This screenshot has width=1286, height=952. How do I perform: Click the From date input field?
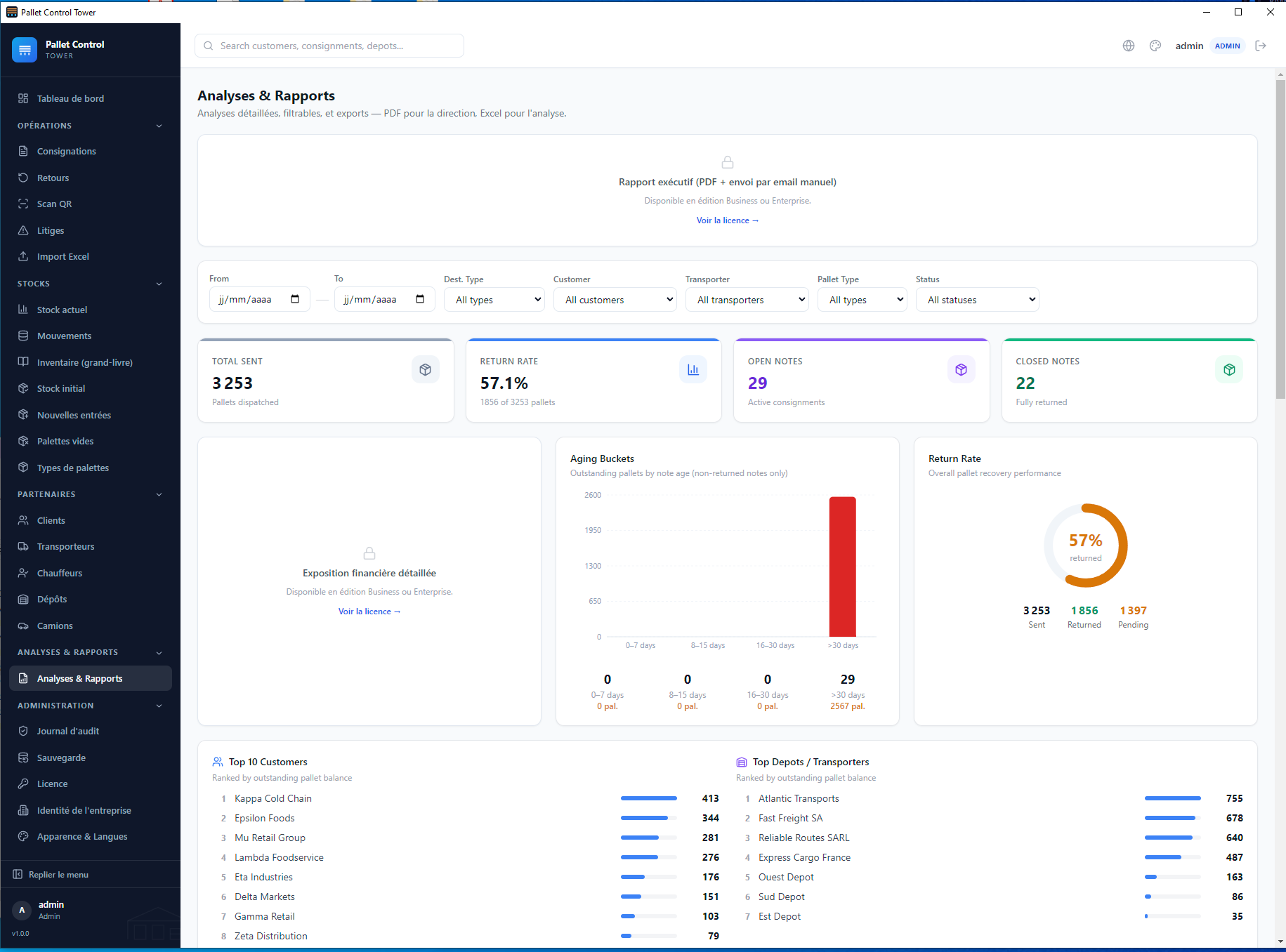260,300
